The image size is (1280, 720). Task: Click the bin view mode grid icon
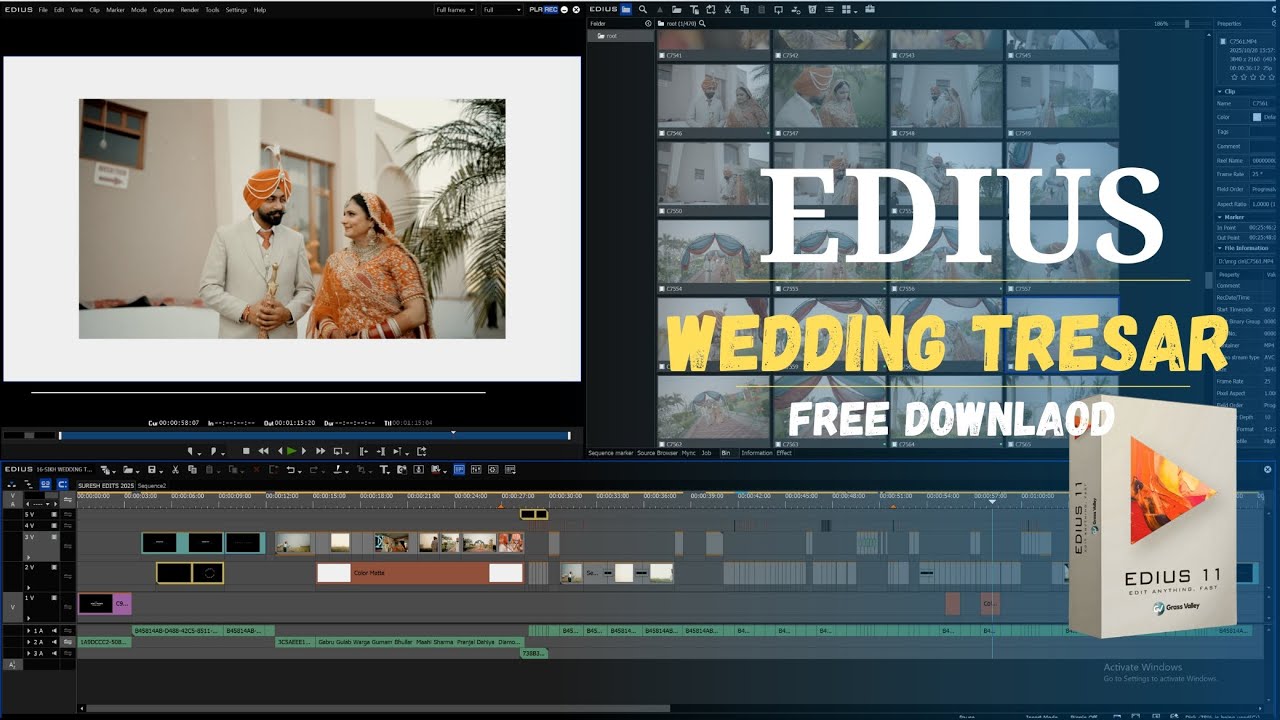click(x=846, y=9)
